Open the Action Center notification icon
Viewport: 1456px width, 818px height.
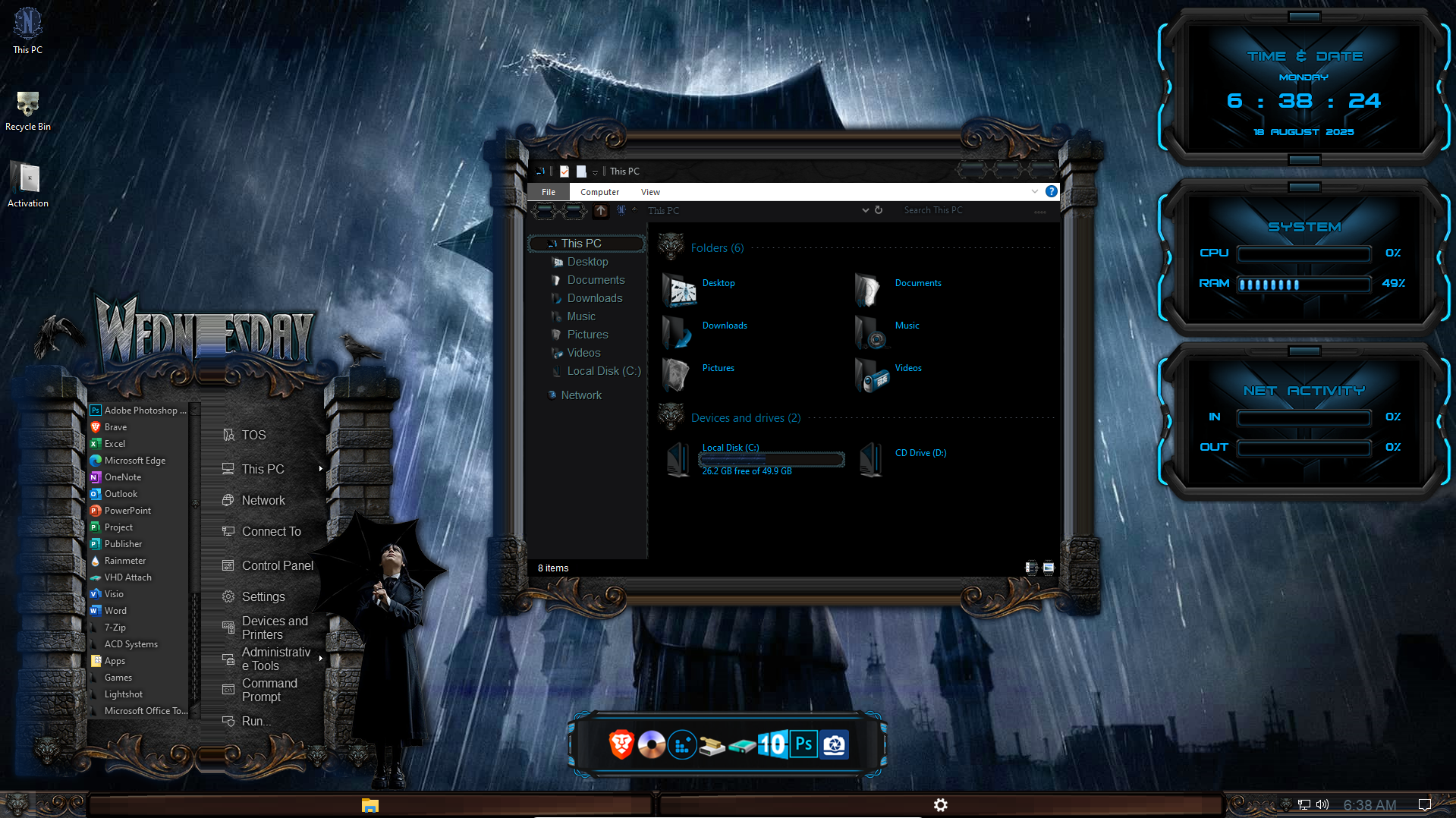tap(1425, 805)
